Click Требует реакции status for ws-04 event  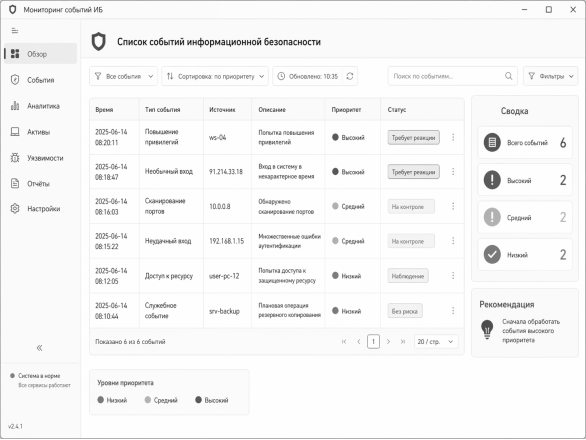pos(413,138)
